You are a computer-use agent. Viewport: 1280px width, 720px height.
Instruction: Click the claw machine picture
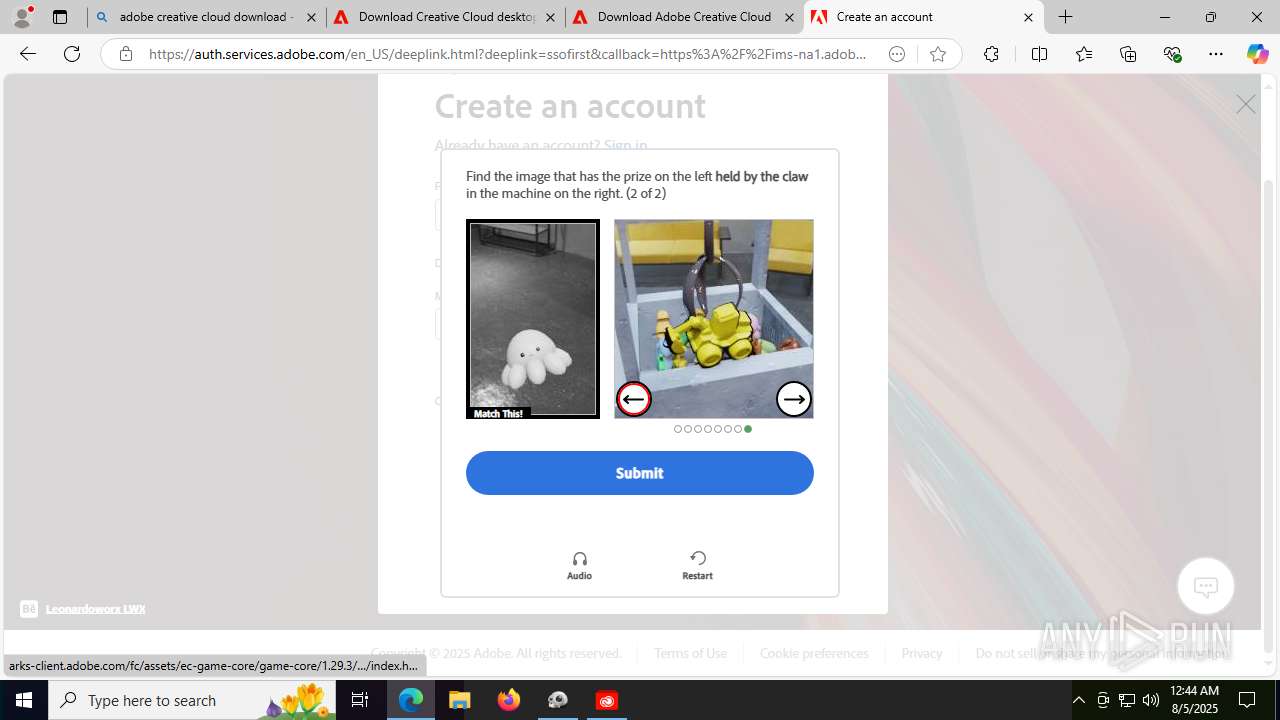click(x=714, y=319)
